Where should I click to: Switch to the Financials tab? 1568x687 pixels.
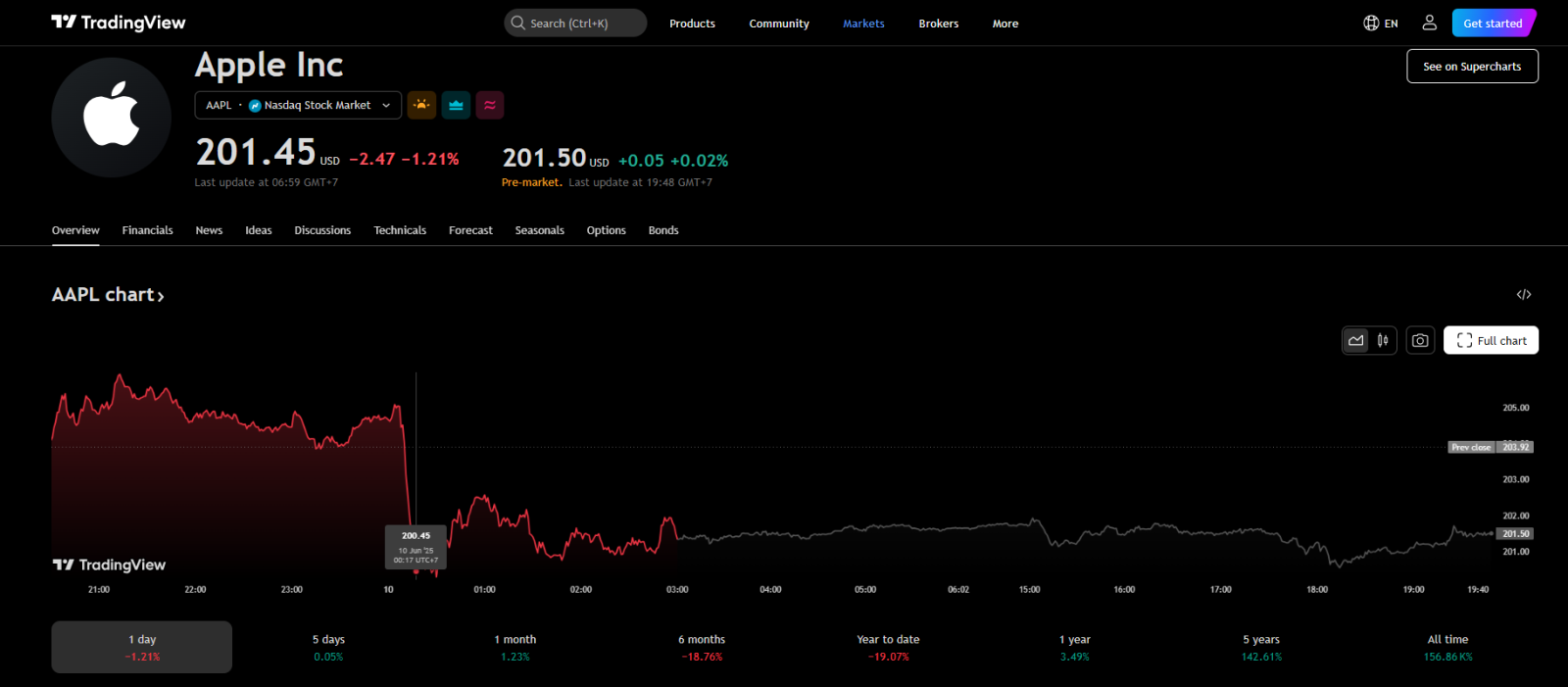tap(147, 230)
